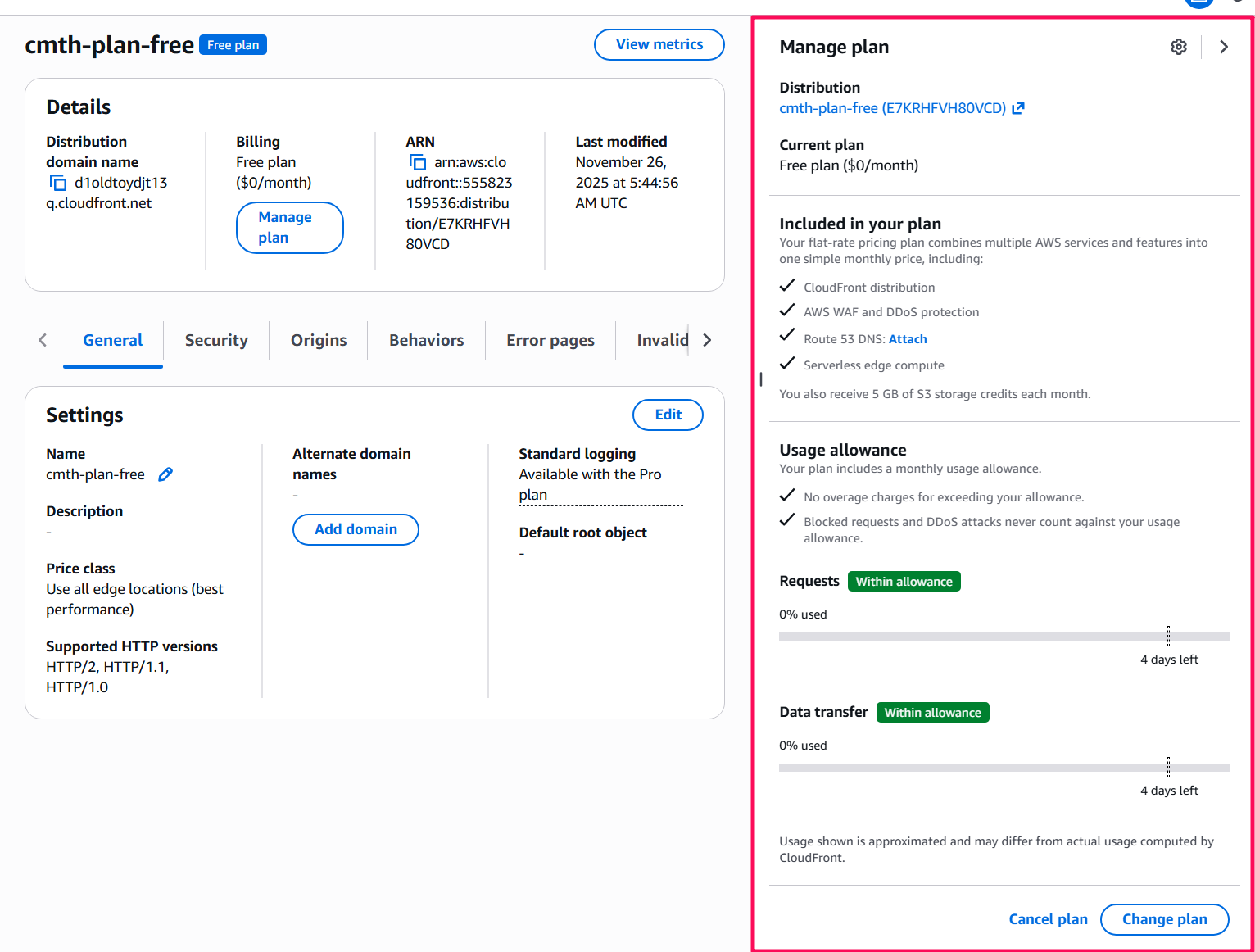Image resolution: width=1255 pixels, height=952 pixels.
Task: Click the pencil icon to edit name
Action: tap(165, 474)
